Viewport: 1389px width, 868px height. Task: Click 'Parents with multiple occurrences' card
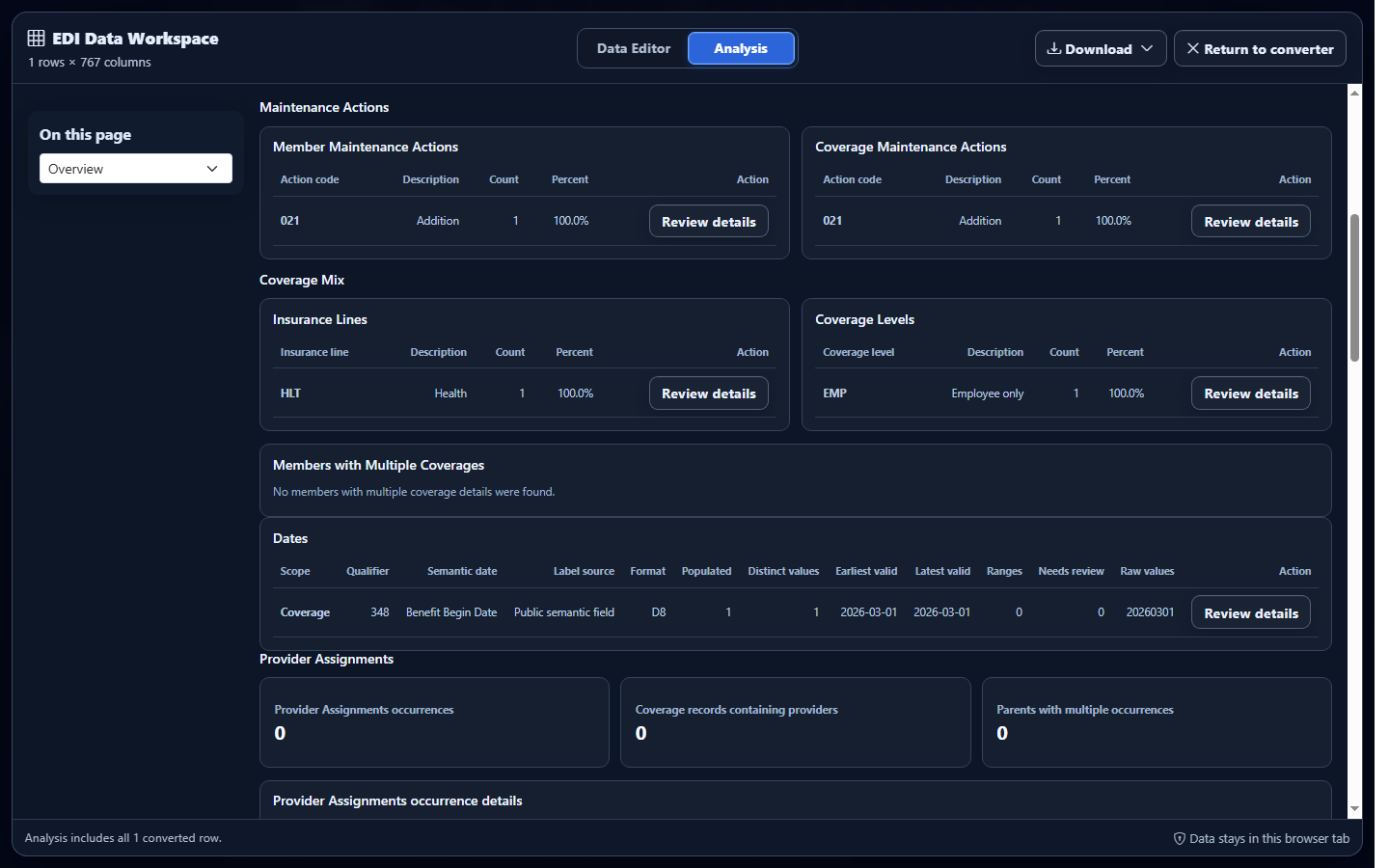point(1157,722)
